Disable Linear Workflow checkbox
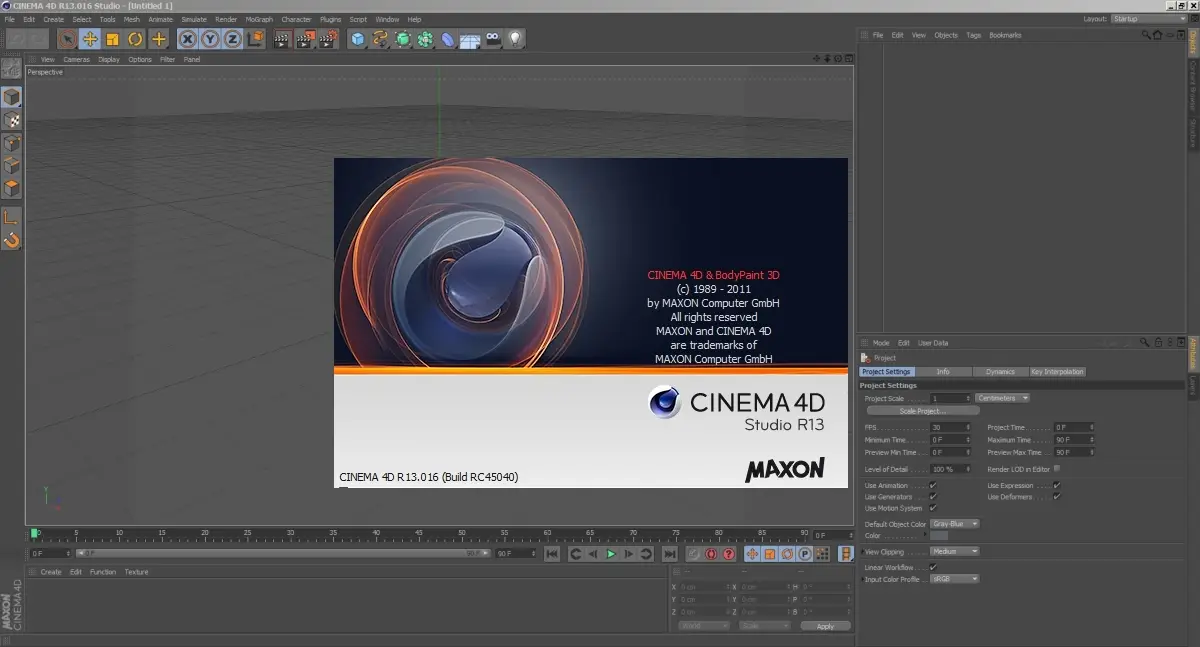1200x647 pixels. point(933,567)
